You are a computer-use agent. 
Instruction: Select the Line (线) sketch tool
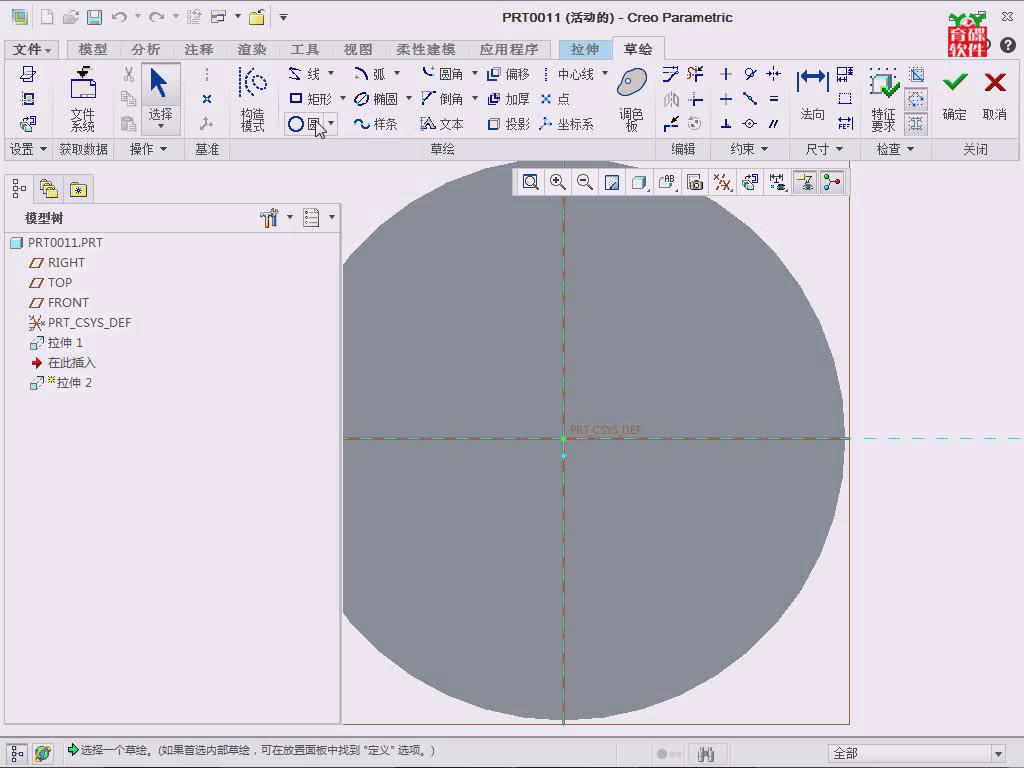click(x=304, y=74)
